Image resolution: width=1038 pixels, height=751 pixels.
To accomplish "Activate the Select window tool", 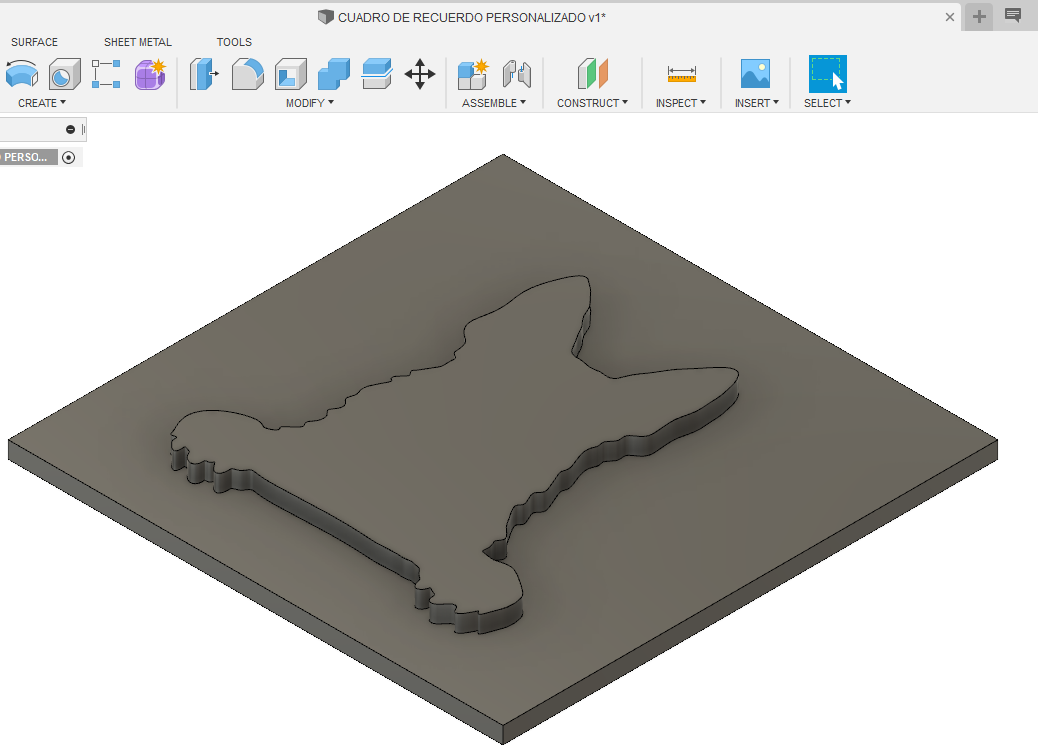I will 827,74.
